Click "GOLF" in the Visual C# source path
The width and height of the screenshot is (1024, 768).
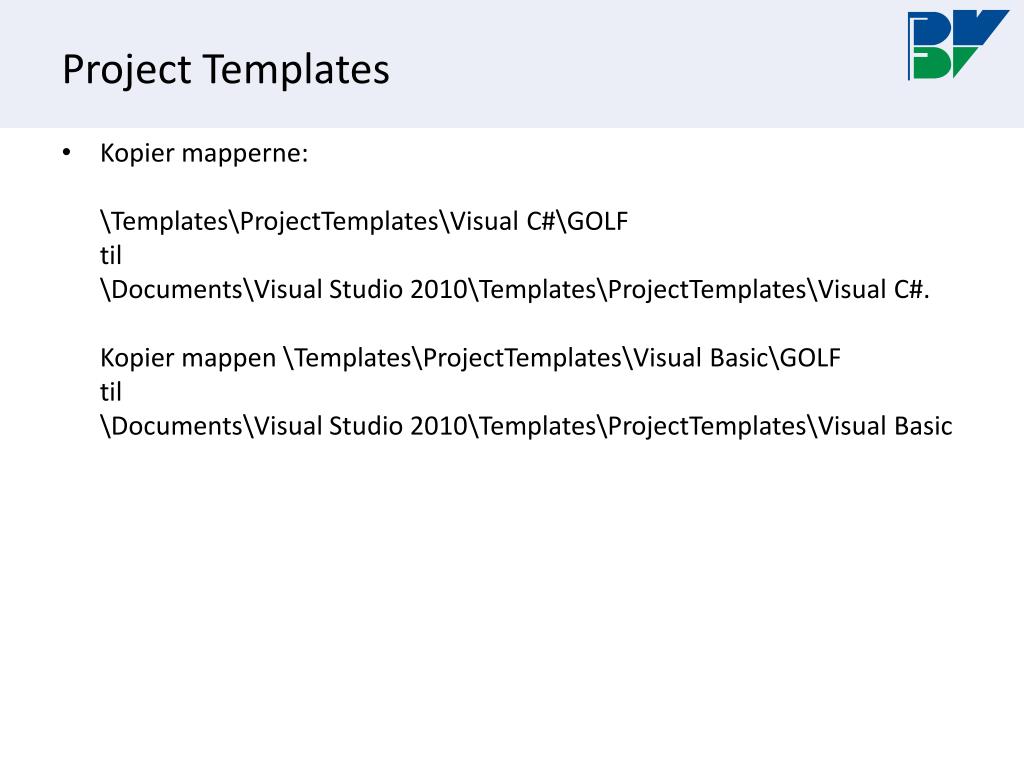pyautogui.click(x=598, y=221)
